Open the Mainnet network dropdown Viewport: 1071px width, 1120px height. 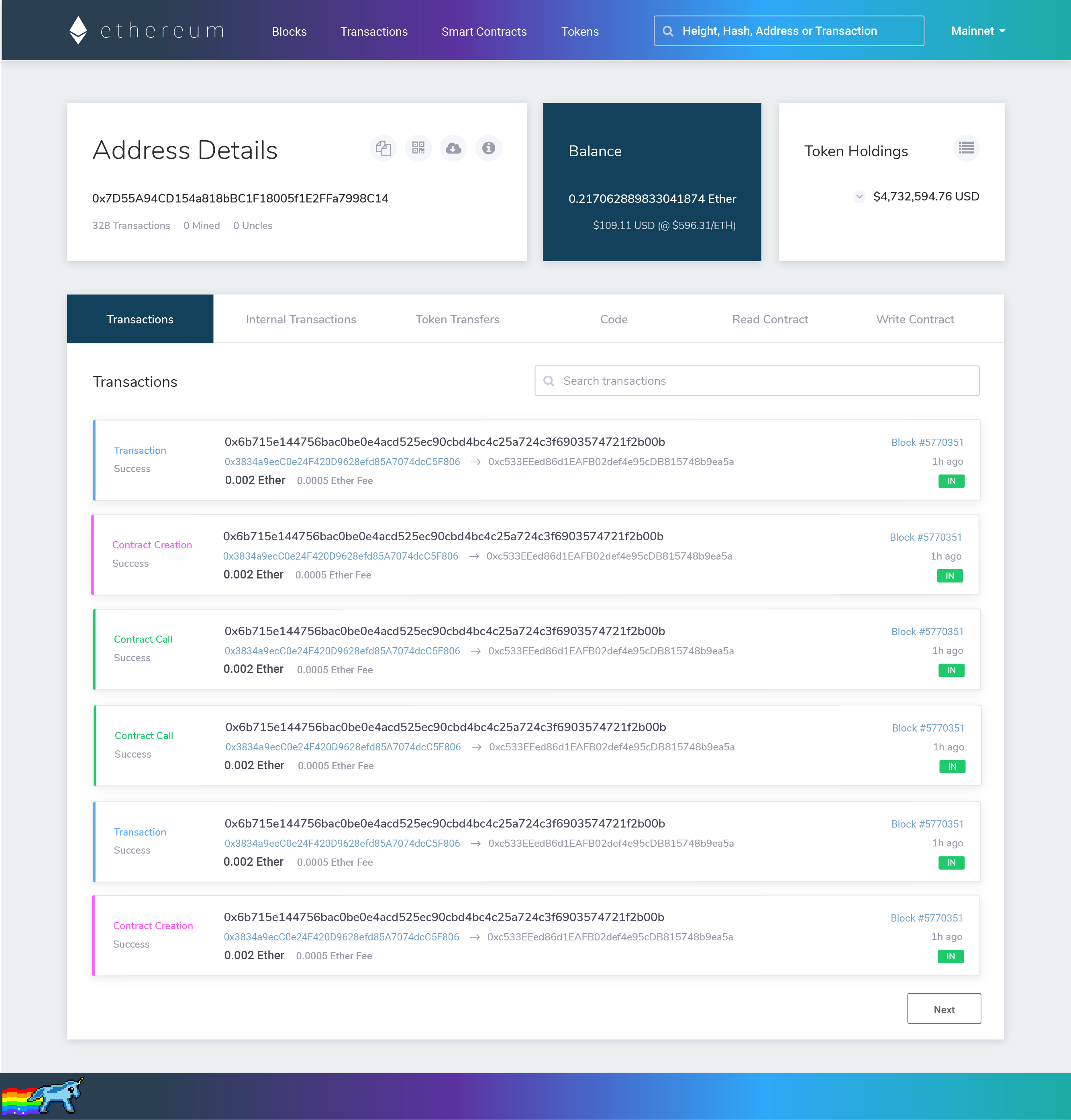coord(977,31)
